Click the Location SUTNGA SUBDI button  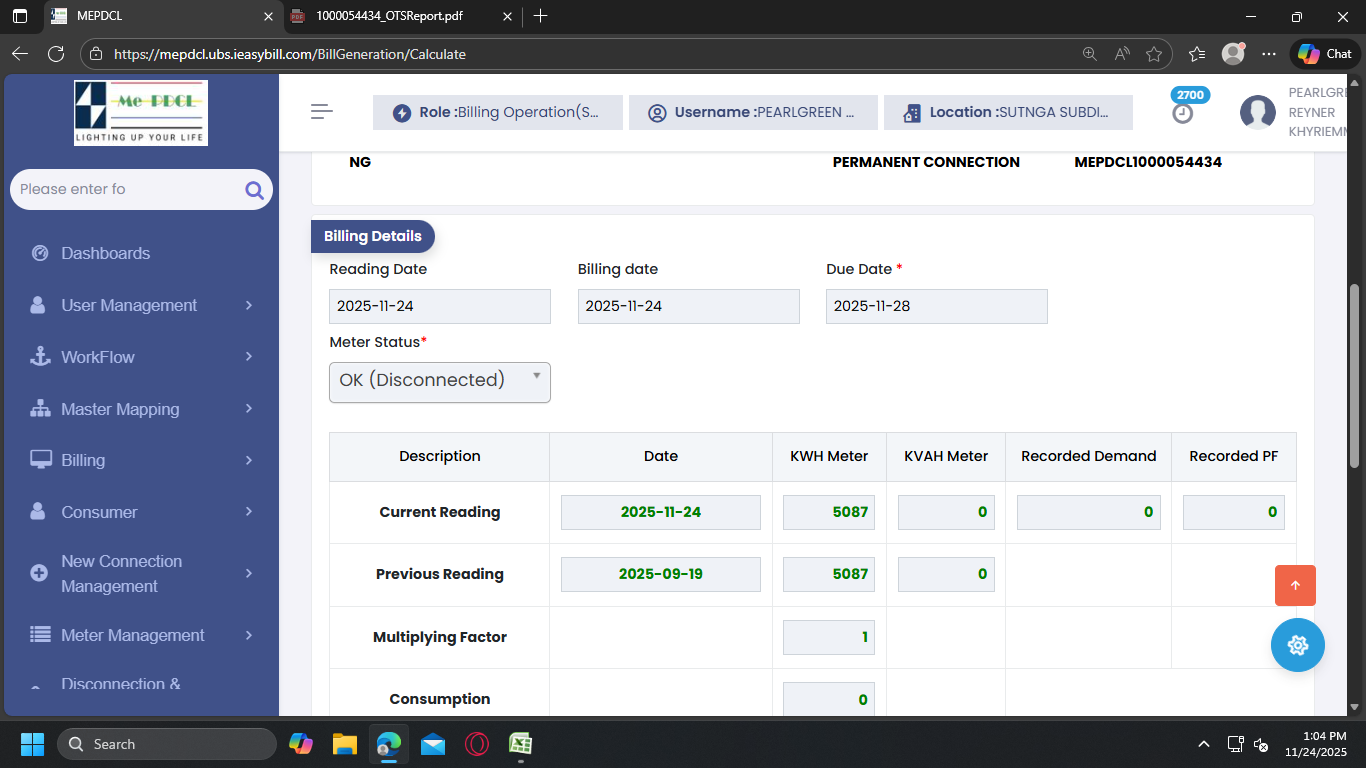(x=1008, y=113)
